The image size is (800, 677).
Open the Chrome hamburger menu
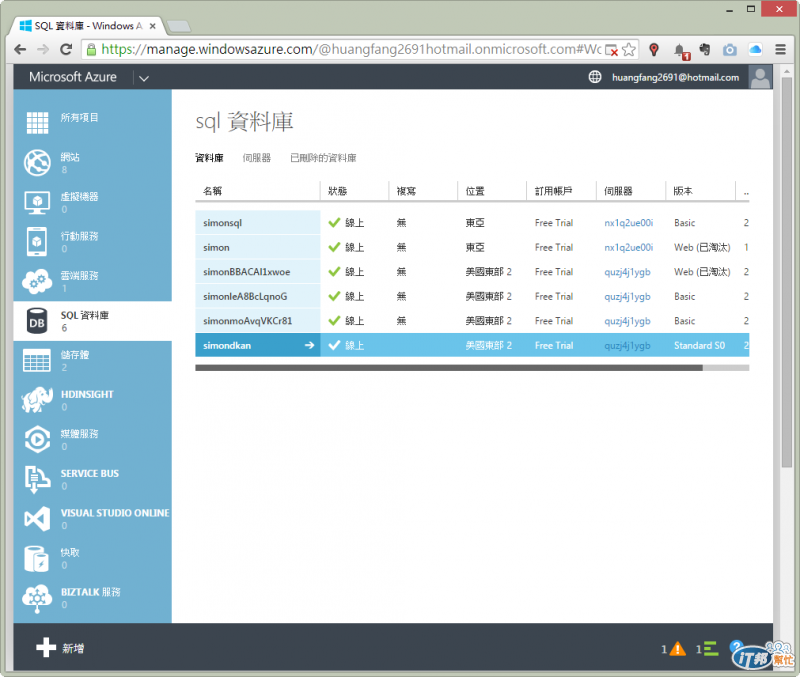pyautogui.click(x=780, y=49)
